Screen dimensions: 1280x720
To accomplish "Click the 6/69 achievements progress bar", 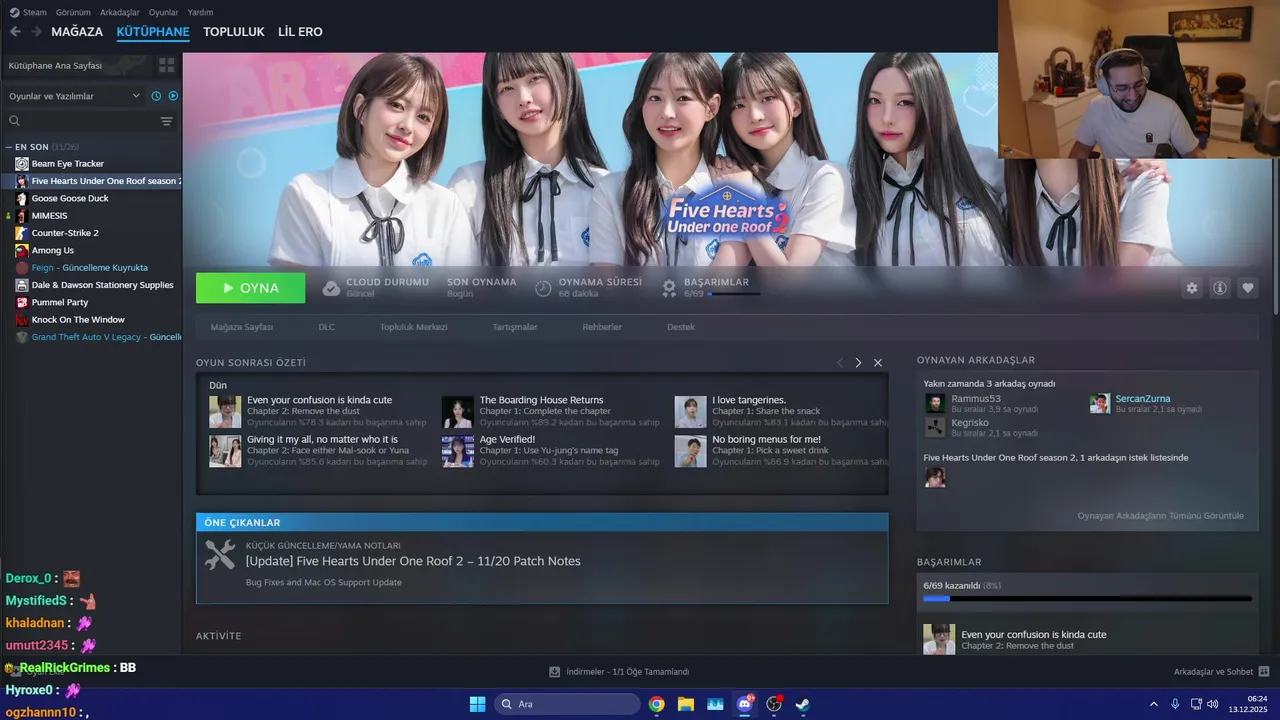I will coord(1087,599).
